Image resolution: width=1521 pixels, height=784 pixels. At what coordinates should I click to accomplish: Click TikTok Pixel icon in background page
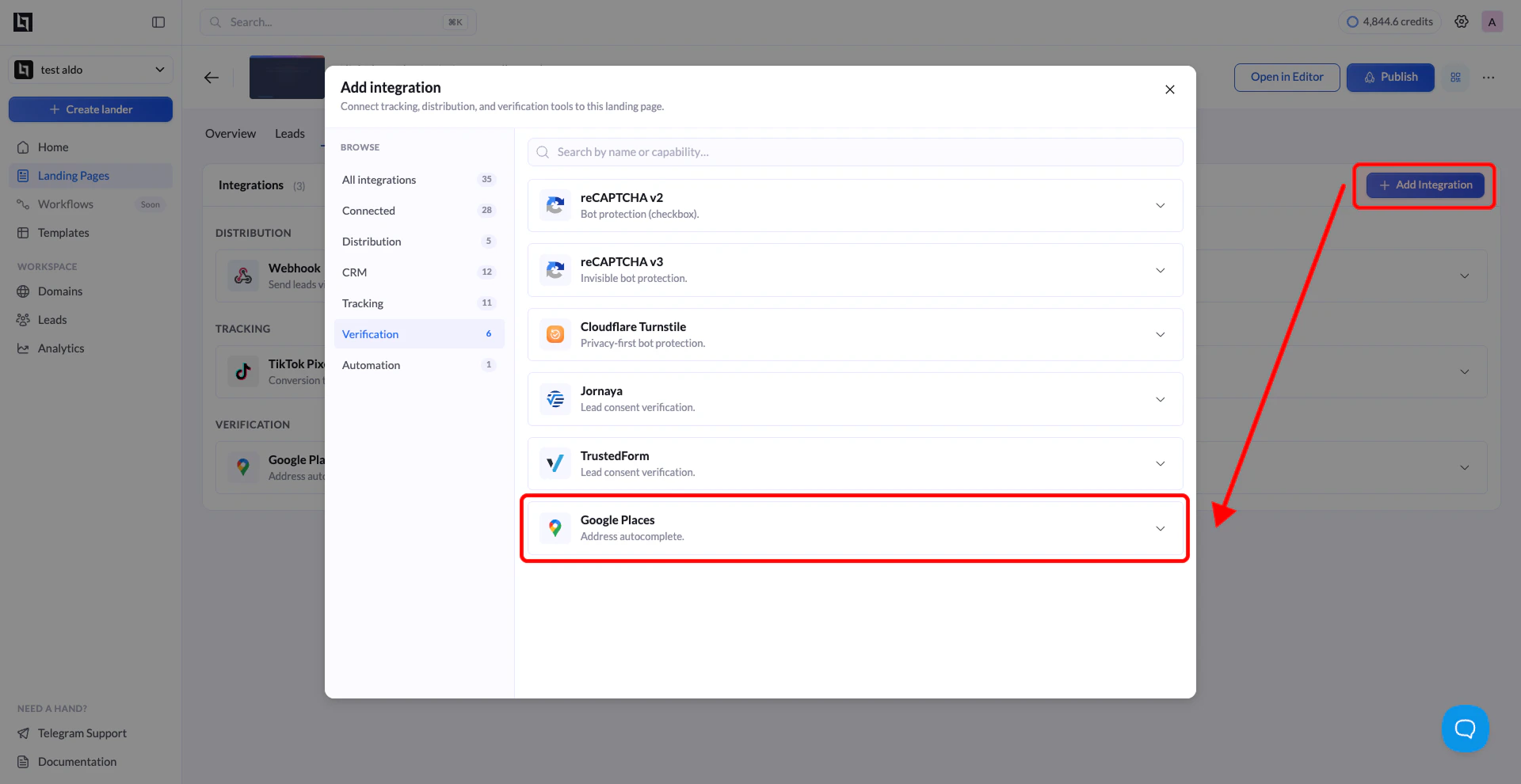(x=243, y=371)
